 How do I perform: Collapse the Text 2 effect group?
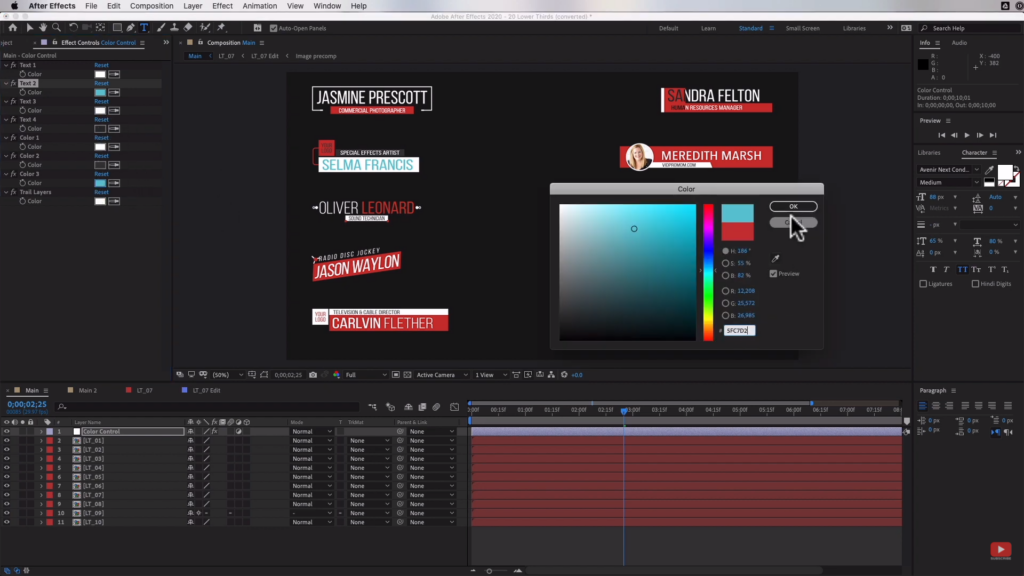(x=6, y=84)
